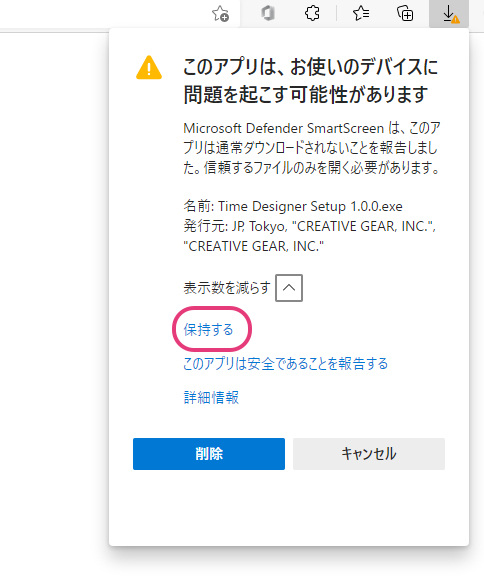Open the Microsoft Office extension icon
Image resolution: width=484 pixels, height=576 pixels.
point(268,14)
